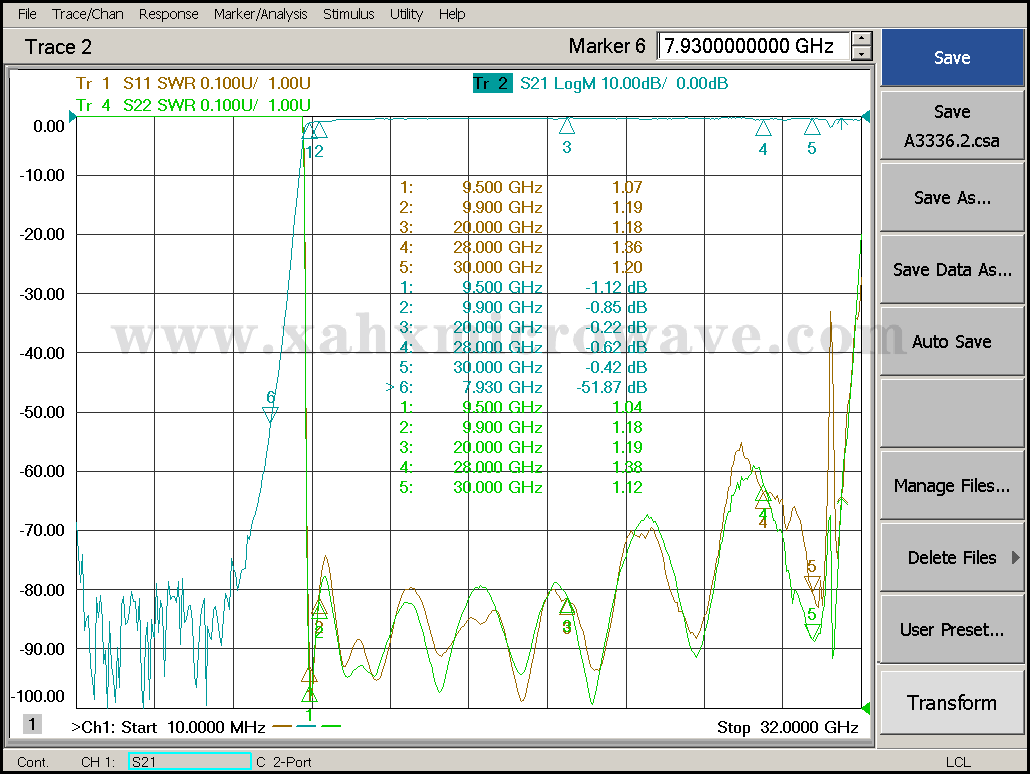Click the marker 6 triangle on the S21 trace

(x=270, y=414)
